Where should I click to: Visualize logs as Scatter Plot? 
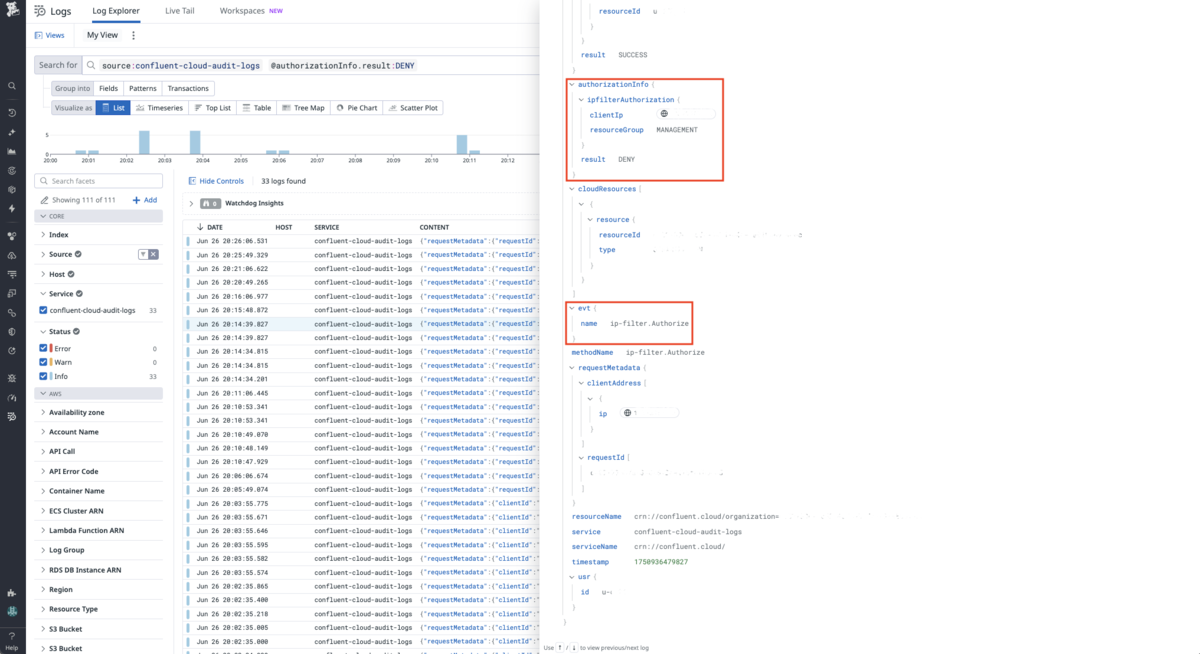point(414,108)
